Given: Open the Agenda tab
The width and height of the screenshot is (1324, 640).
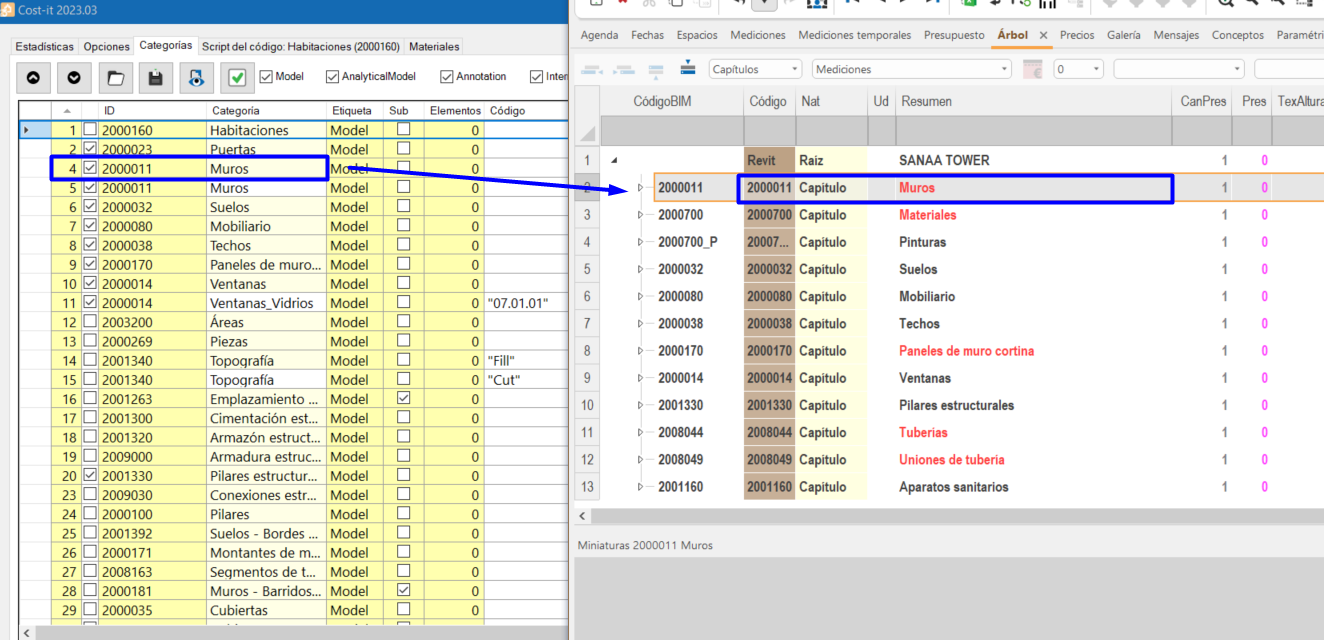Looking at the screenshot, I should 599,35.
